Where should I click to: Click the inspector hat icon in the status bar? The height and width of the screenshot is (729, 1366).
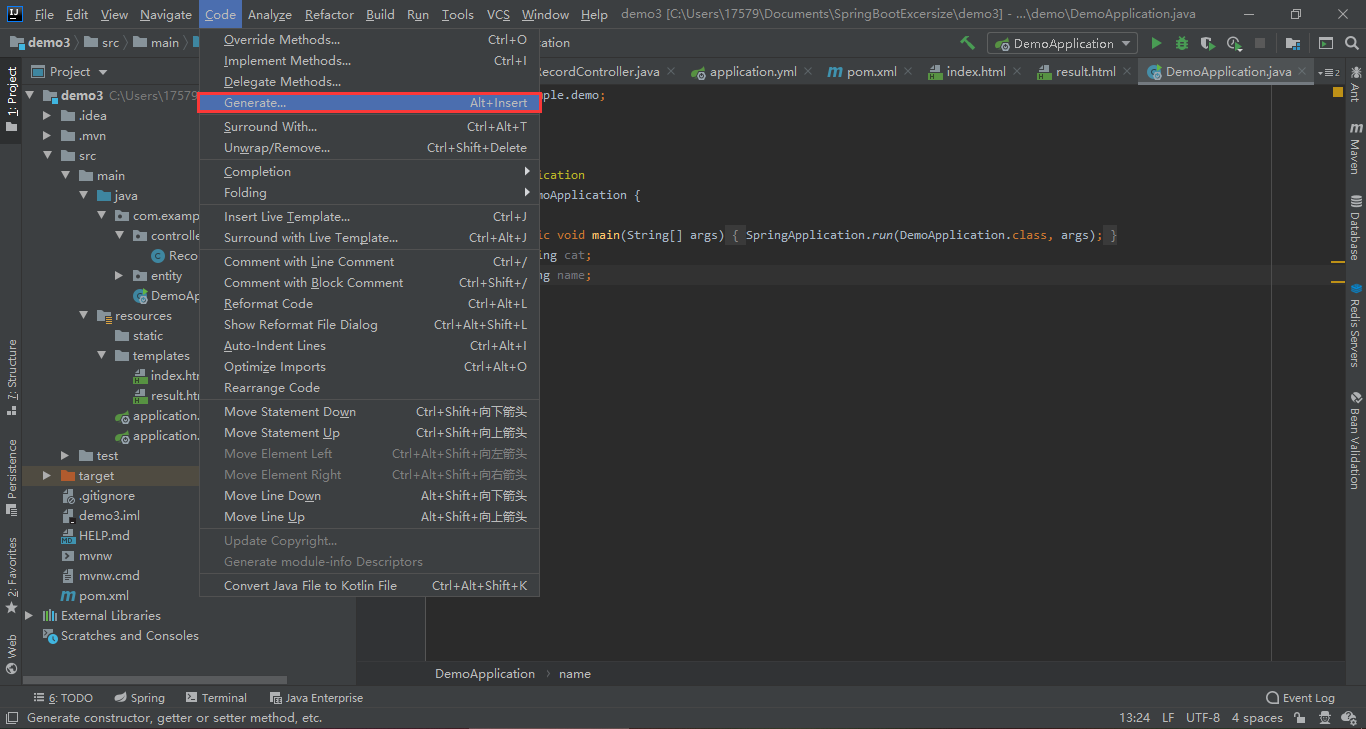click(1324, 717)
